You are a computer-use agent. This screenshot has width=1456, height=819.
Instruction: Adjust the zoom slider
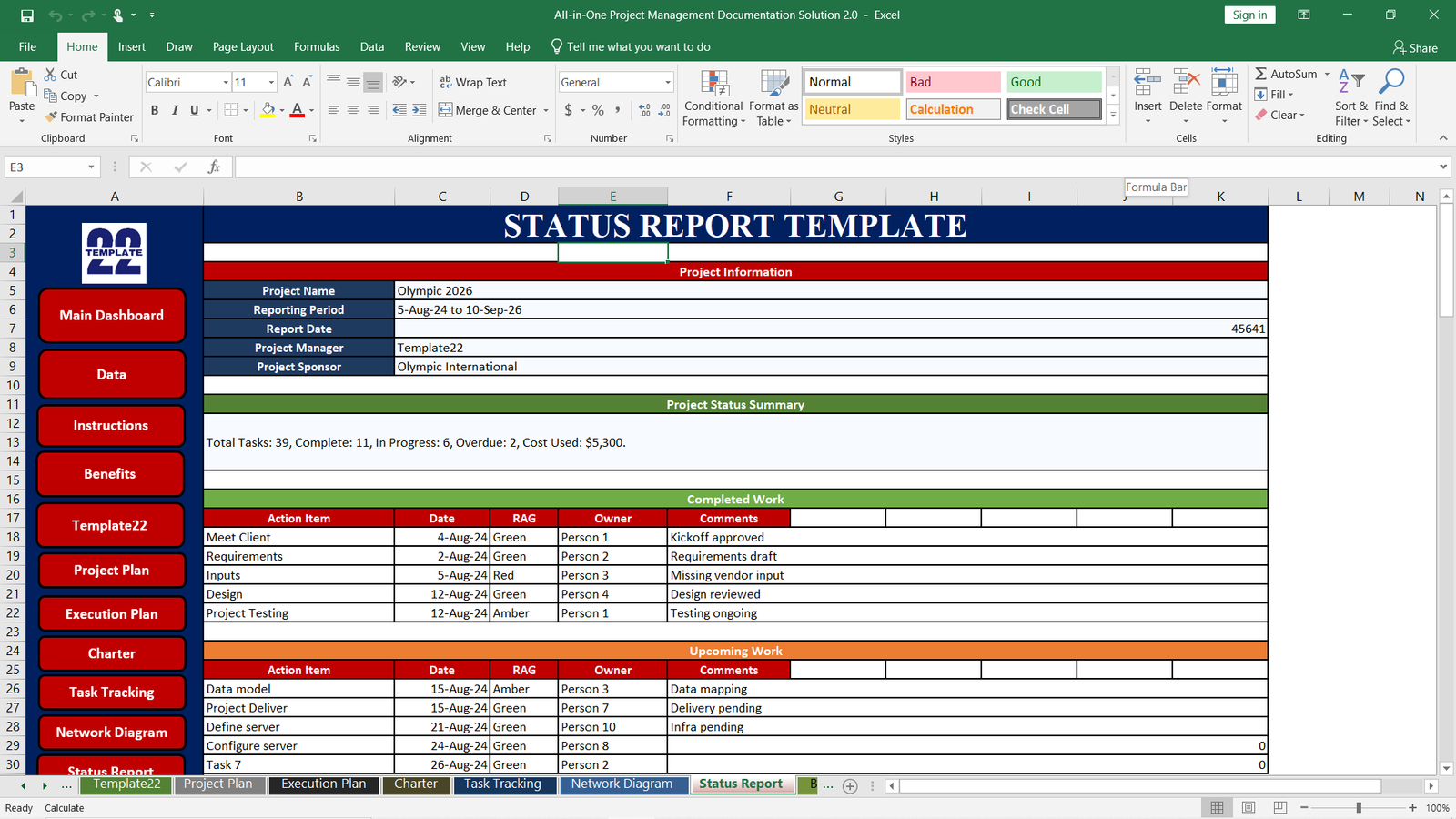coord(1359,807)
